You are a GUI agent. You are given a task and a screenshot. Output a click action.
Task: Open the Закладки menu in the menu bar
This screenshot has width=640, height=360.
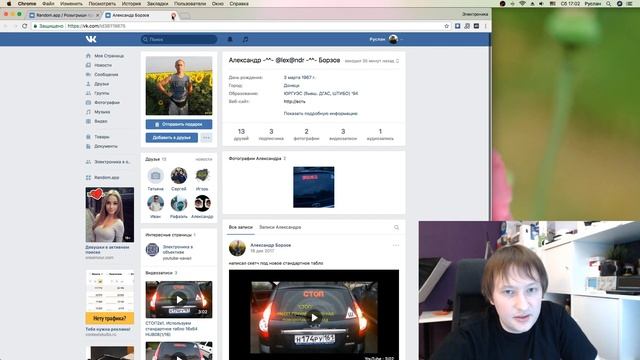[x=157, y=3]
